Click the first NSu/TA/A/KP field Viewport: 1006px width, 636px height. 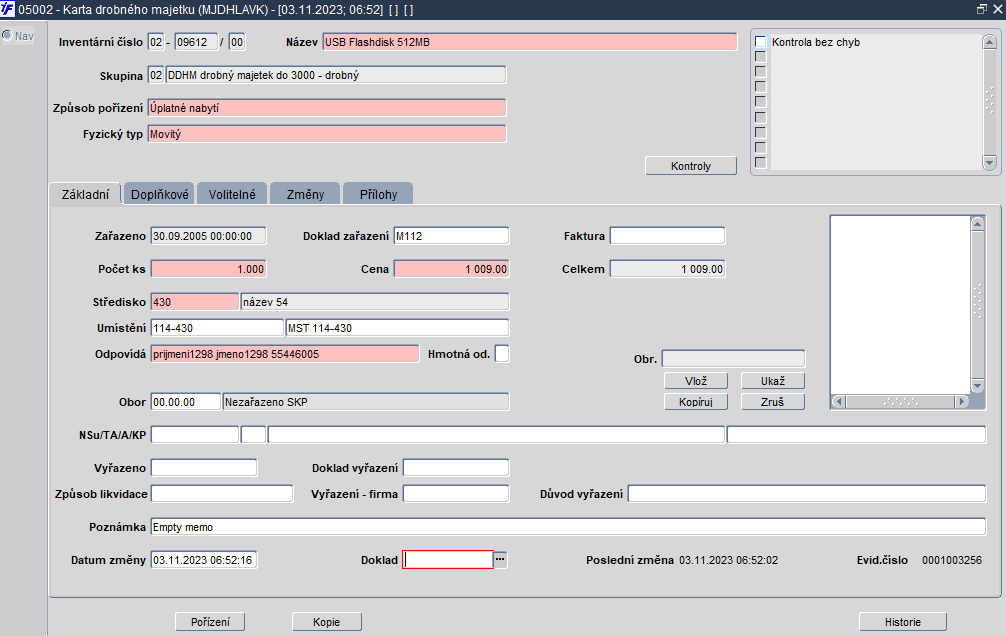195,434
